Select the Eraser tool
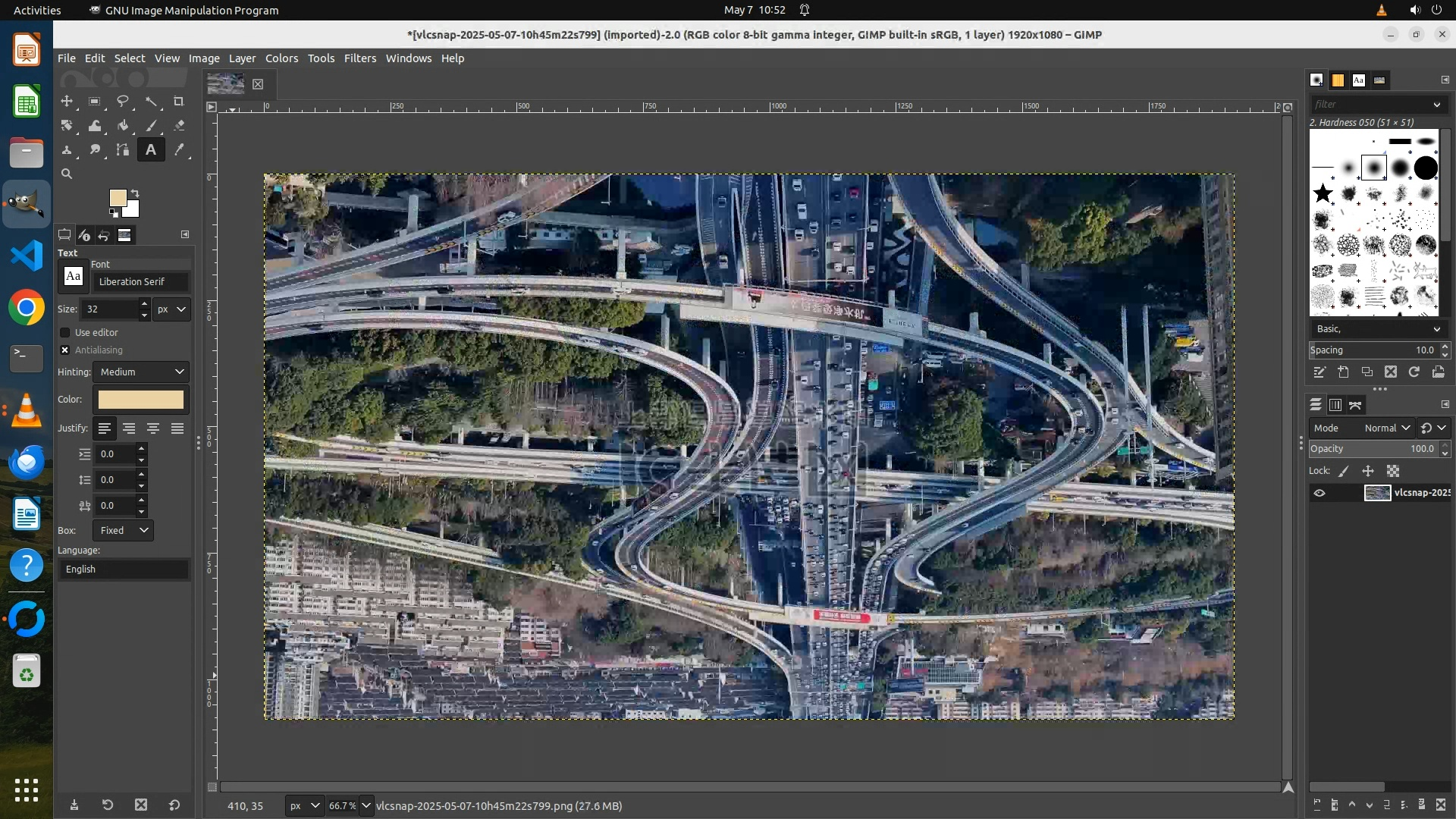This screenshot has height=819, width=1456. [x=179, y=126]
